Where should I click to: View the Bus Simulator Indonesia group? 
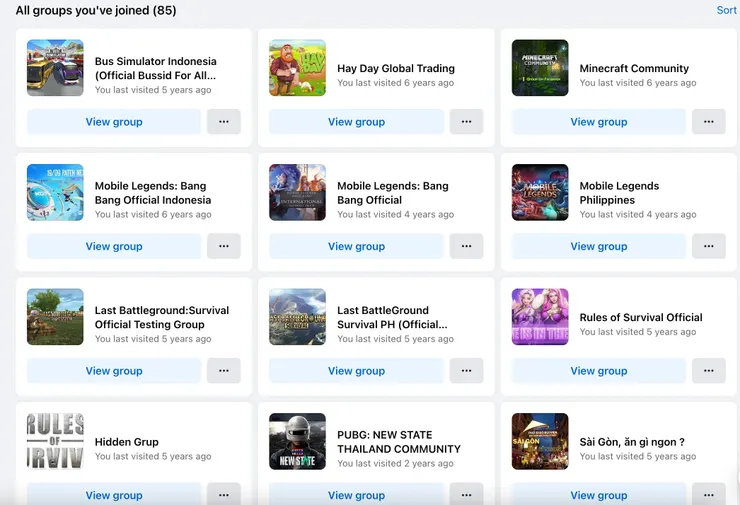(114, 122)
